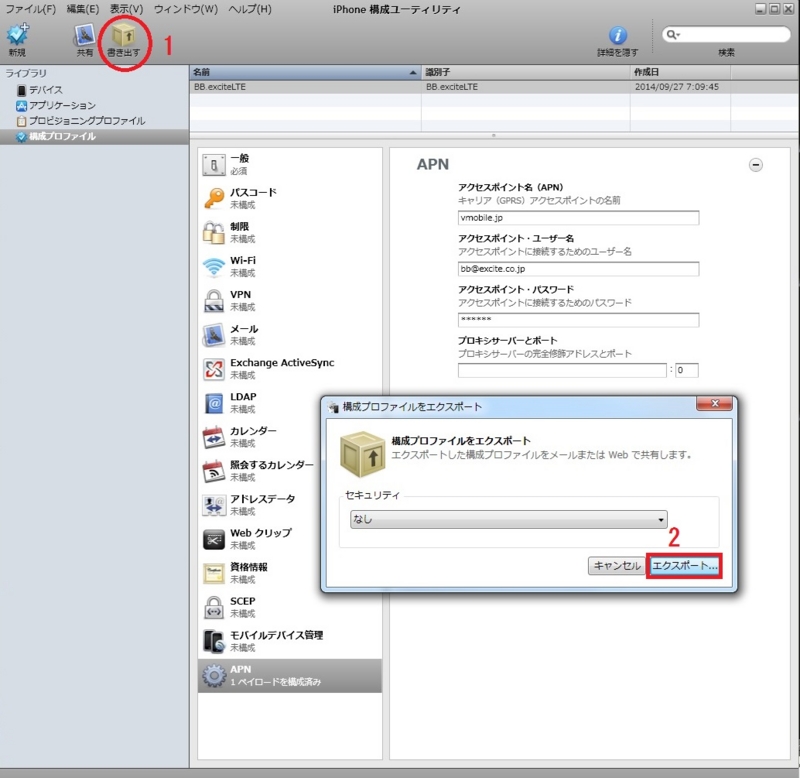Screen dimensions: 800x778
Task: Open プロビジョニングプロファイル in the sidebar
Action: [x=81, y=121]
